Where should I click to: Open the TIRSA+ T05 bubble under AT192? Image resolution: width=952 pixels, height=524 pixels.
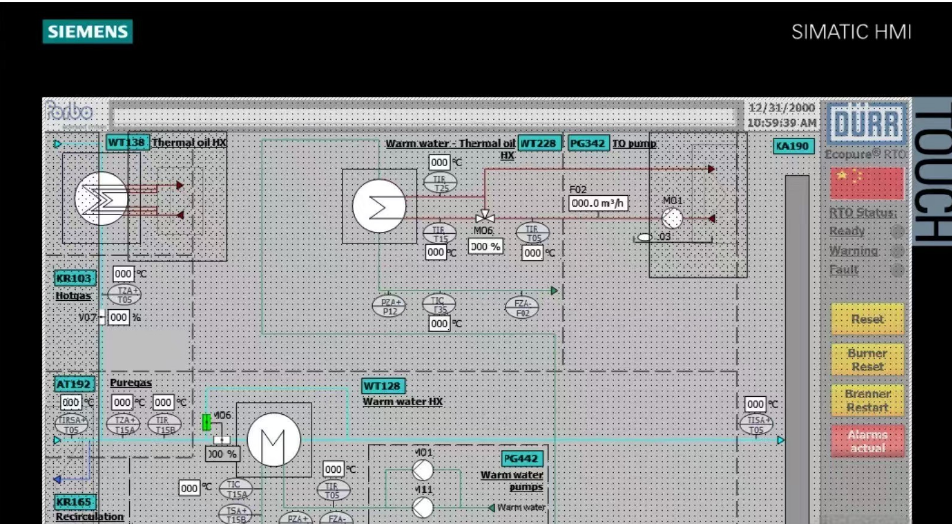[71, 424]
